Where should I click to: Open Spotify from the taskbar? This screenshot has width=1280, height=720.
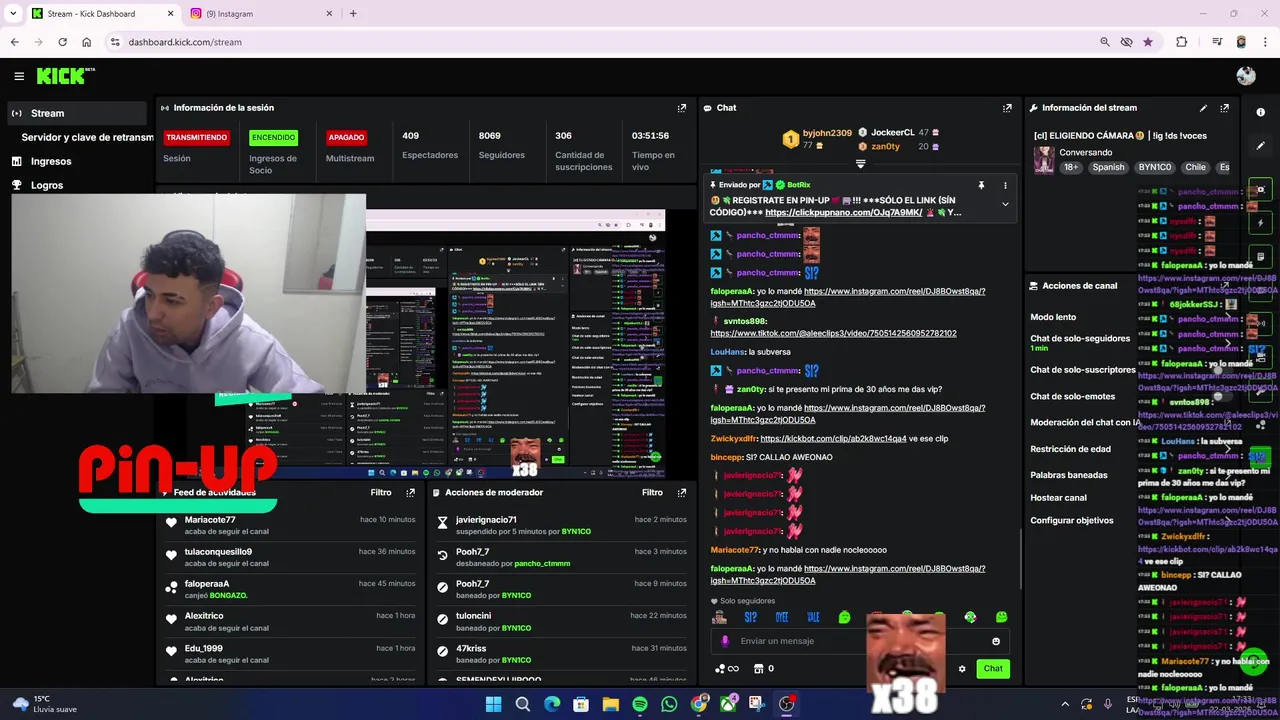640,705
